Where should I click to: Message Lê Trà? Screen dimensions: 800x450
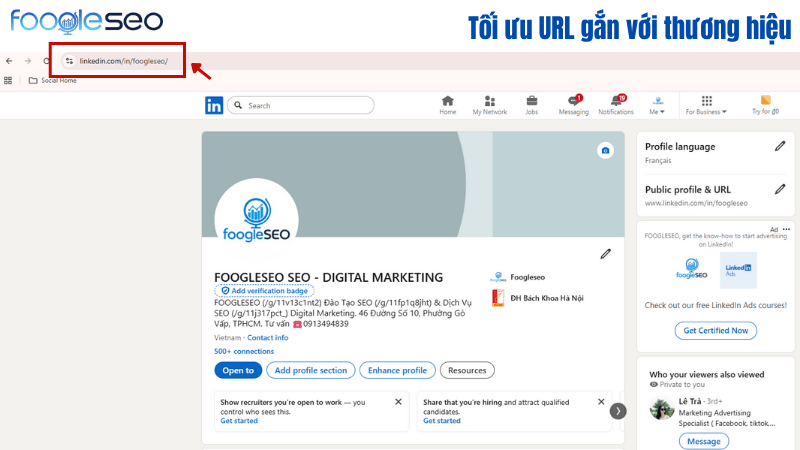704,441
